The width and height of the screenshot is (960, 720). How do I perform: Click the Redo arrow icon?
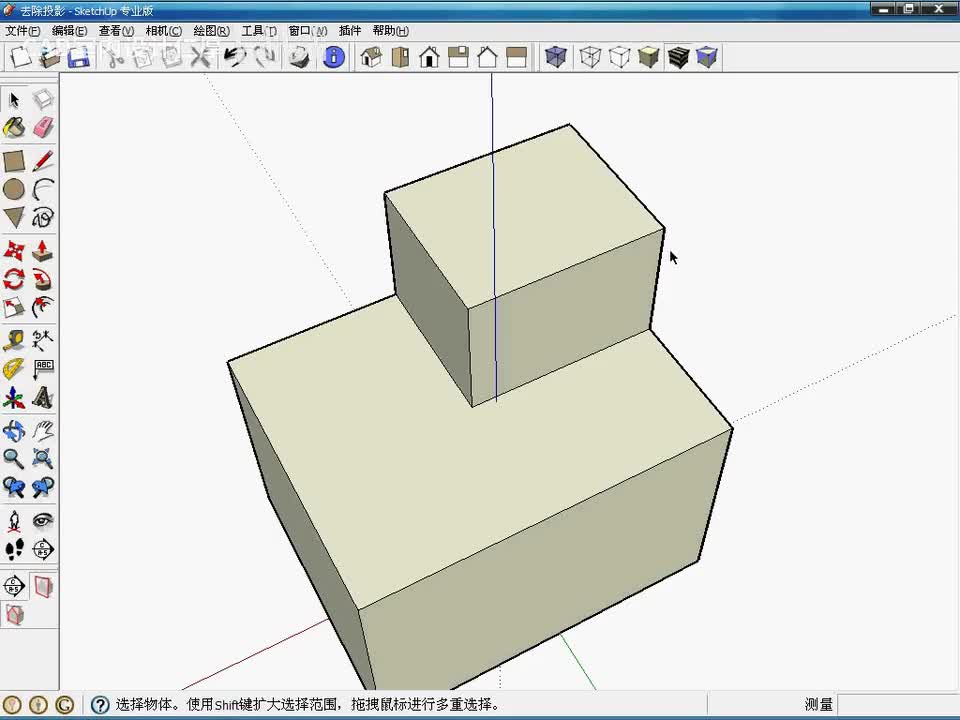pyautogui.click(x=264, y=57)
